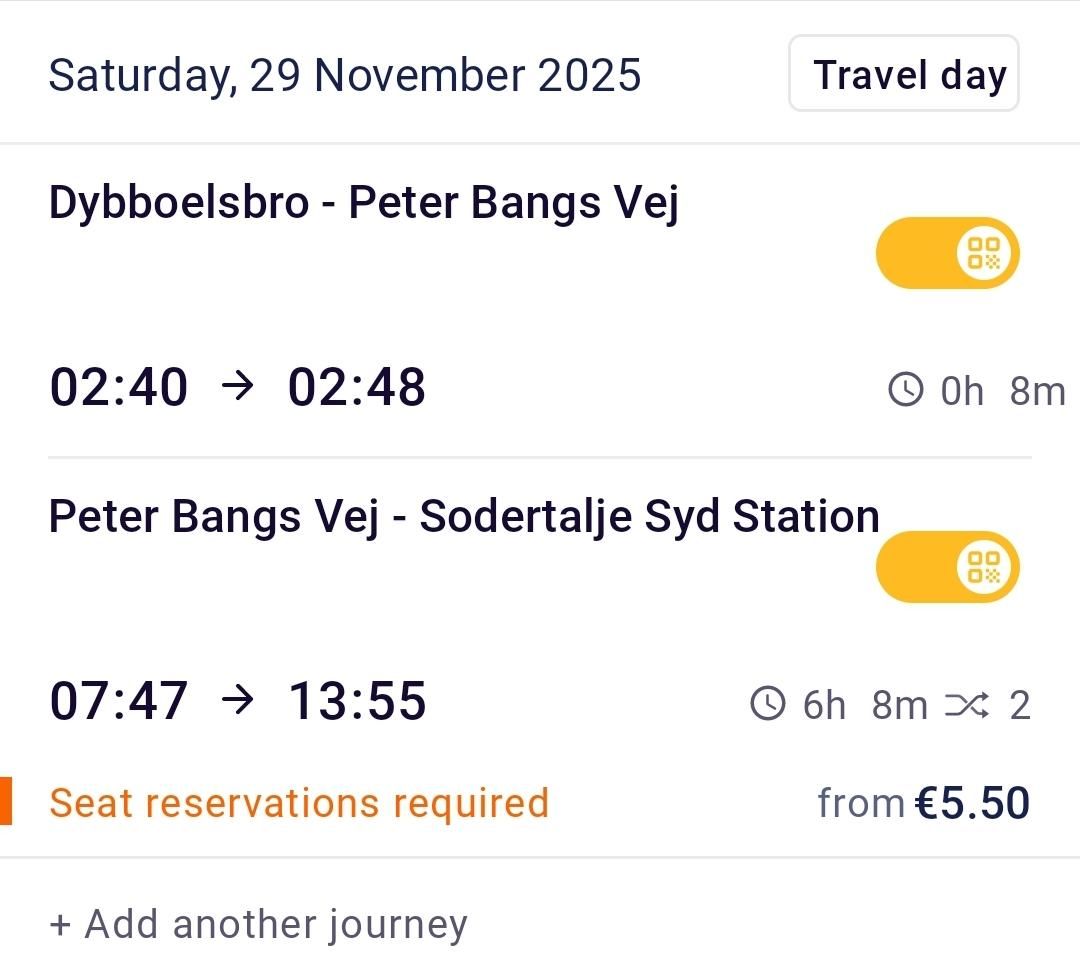Click clock icon beside 0h 8m duration
The height and width of the screenshot is (969, 1080).
906,390
